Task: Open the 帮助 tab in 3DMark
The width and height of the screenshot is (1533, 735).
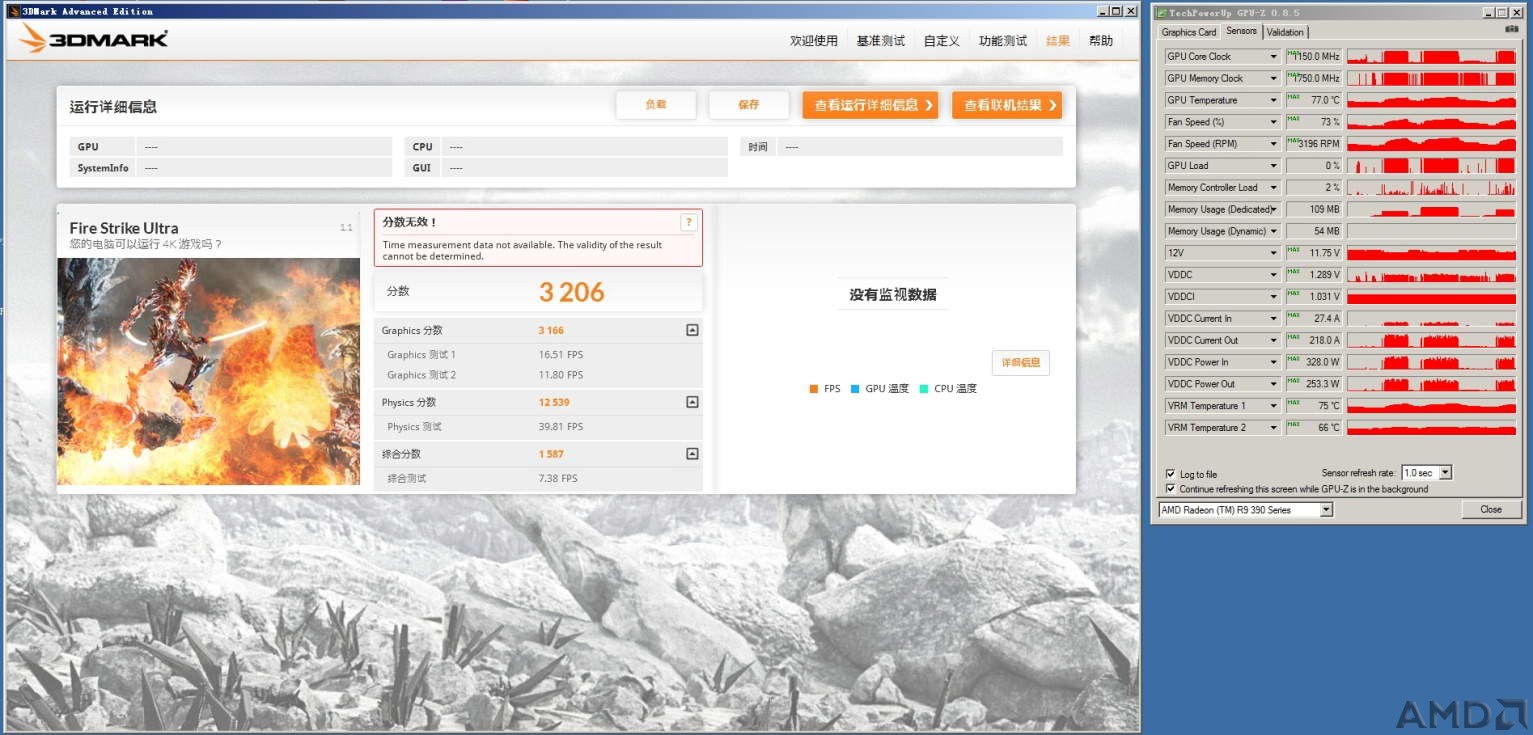Action: 1101,41
